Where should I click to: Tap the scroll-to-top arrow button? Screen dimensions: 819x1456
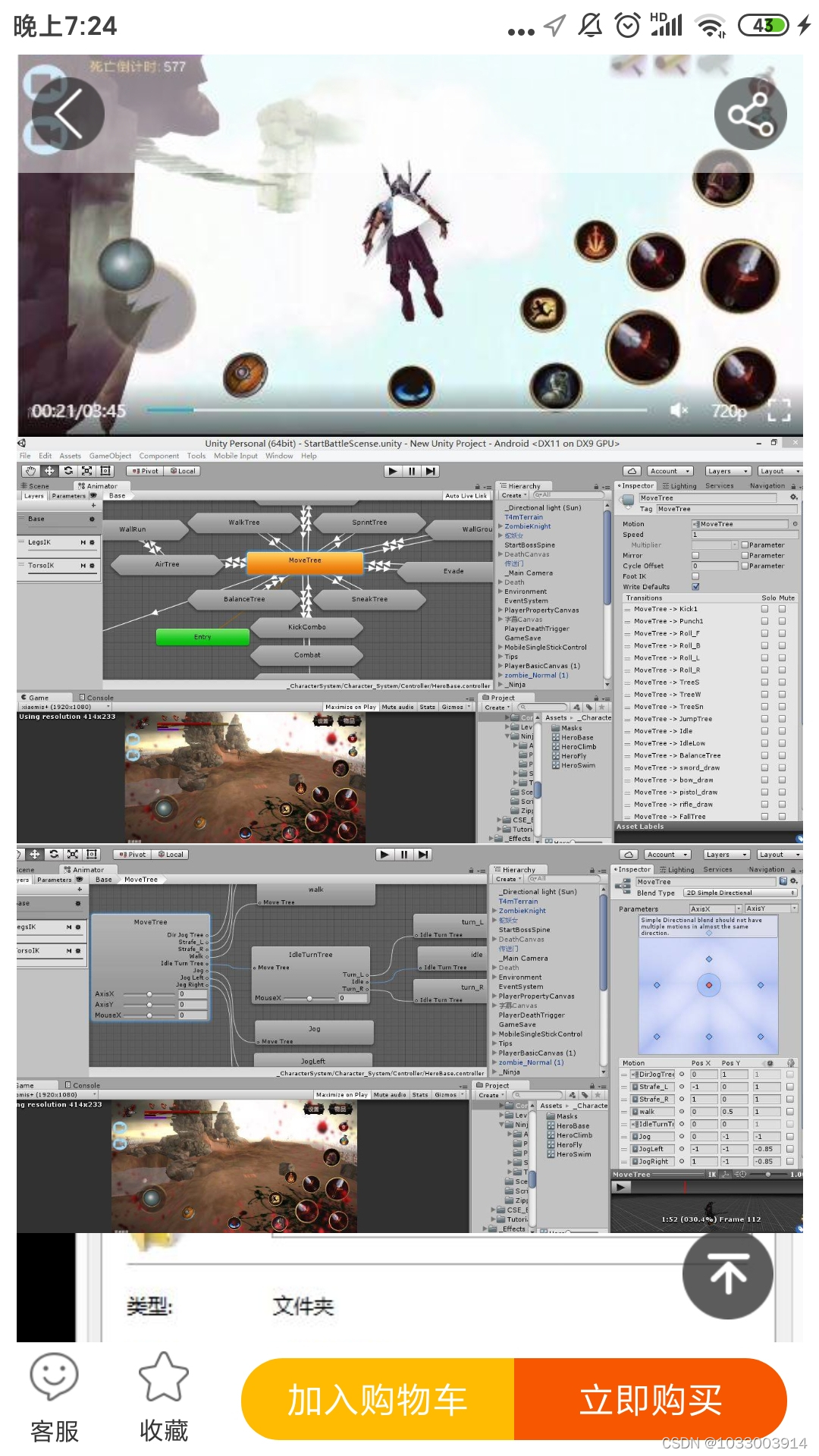point(728,1274)
